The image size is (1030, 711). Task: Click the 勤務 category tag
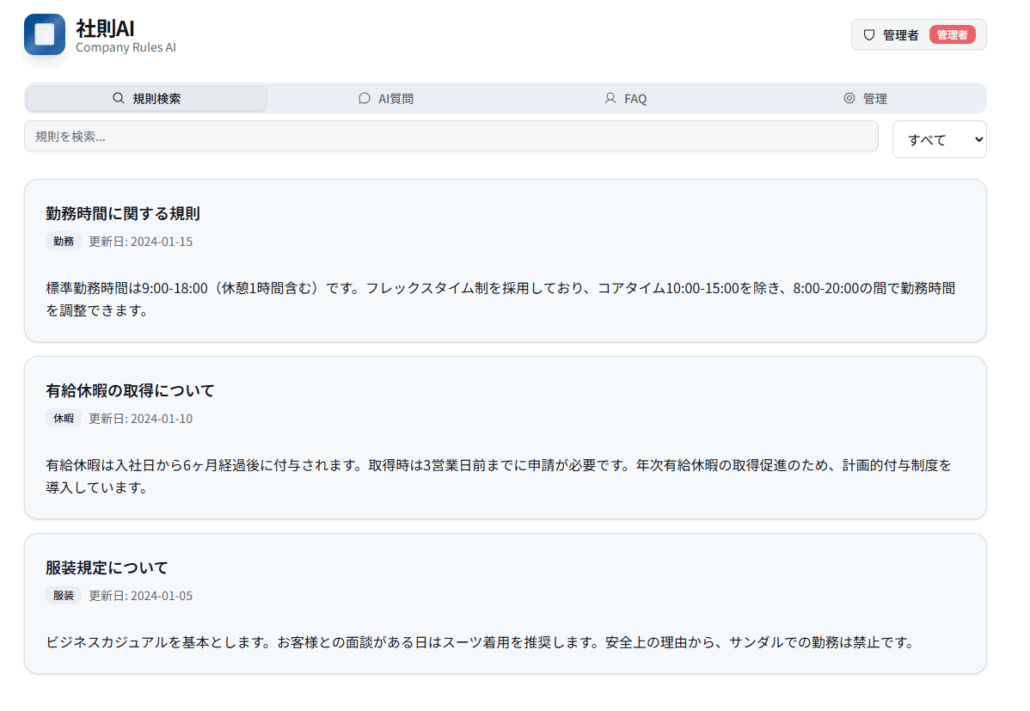(x=64, y=241)
